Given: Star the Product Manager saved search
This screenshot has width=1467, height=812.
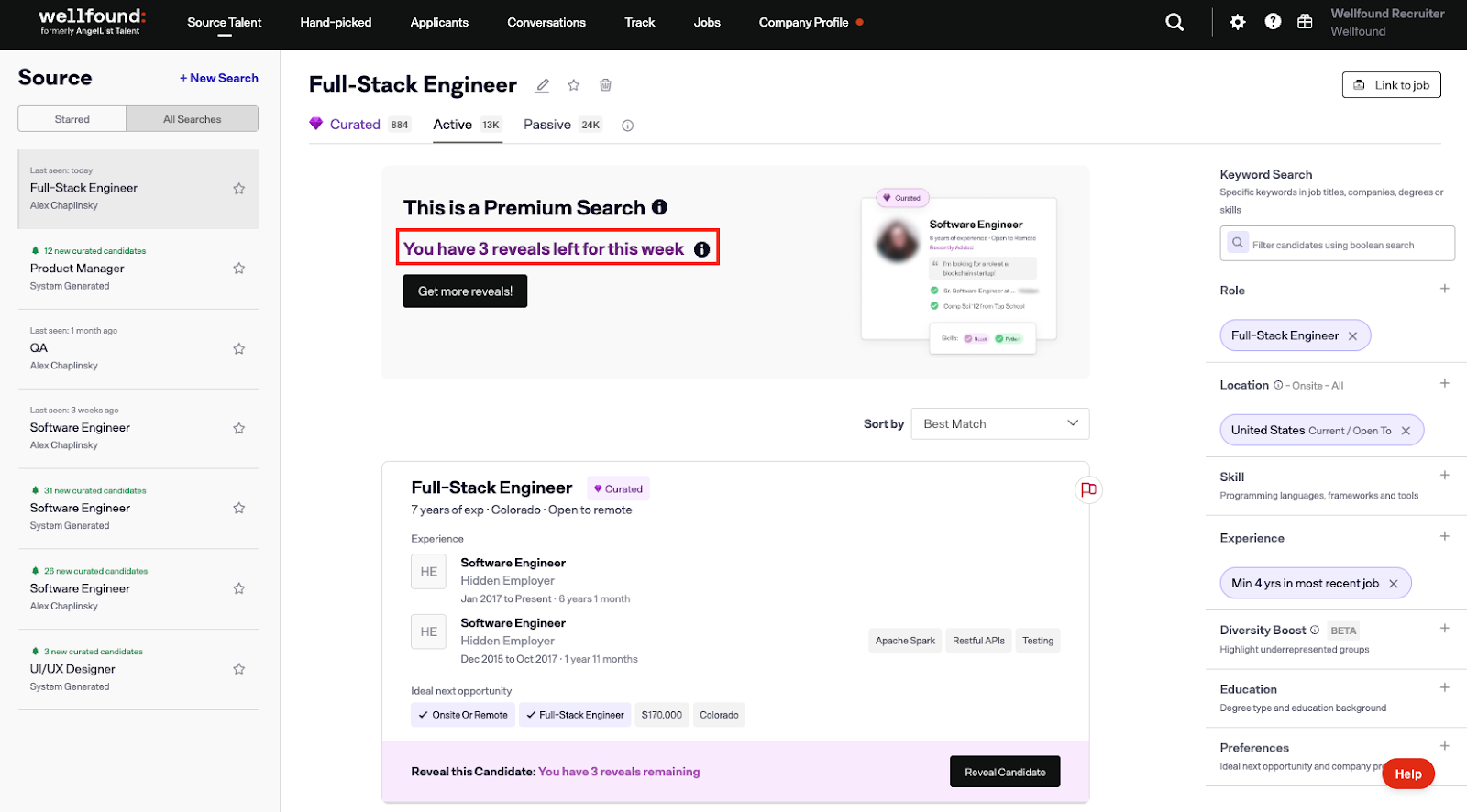Looking at the screenshot, I should coord(238,269).
